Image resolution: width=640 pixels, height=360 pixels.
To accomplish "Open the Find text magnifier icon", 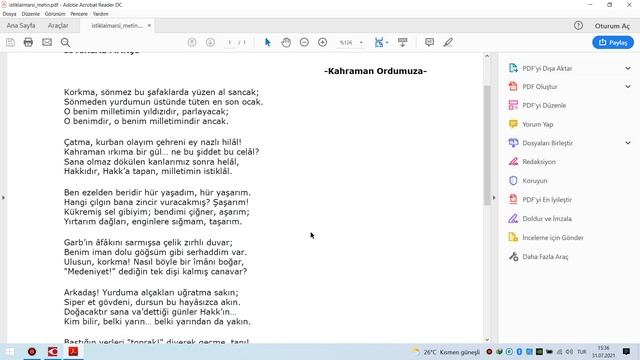I will pyautogui.click(x=65, y=42).
